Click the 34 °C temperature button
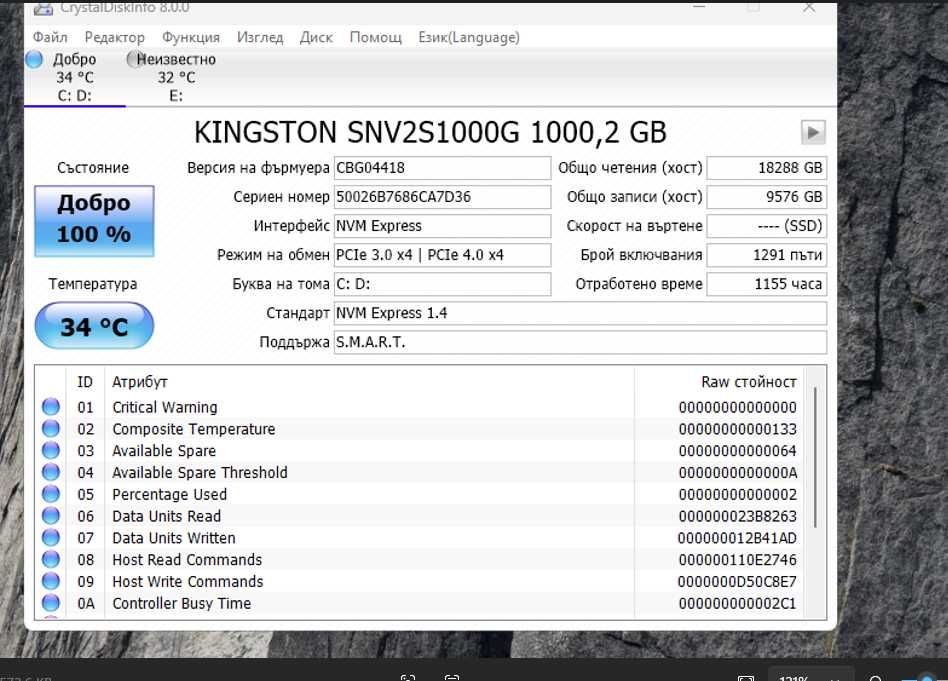This screenshot has width=948, height=681. tap(94, 326)
